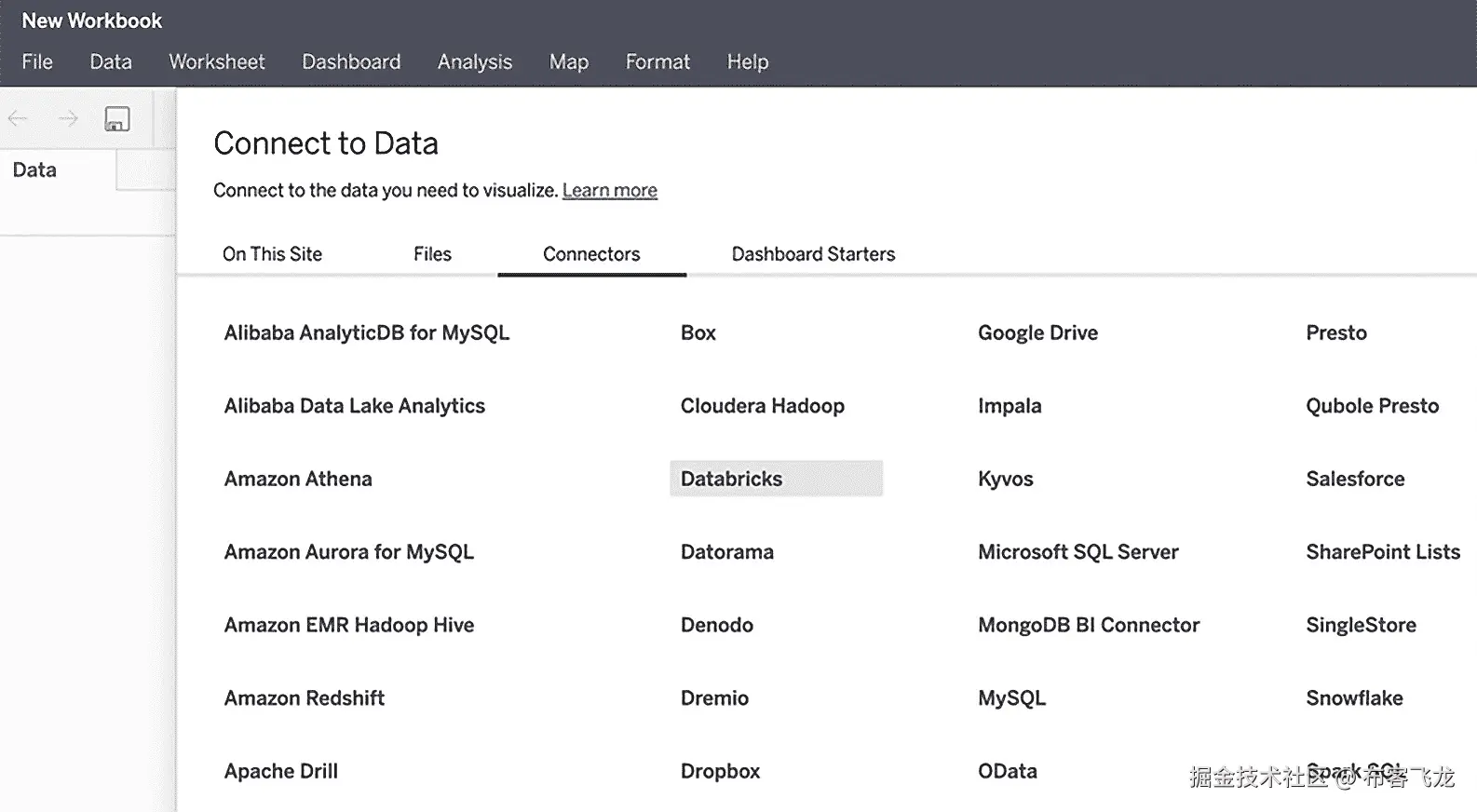
Task: Choose the Qubole Presto connector
Action: pyautogui.click(x=1373, y=405)
